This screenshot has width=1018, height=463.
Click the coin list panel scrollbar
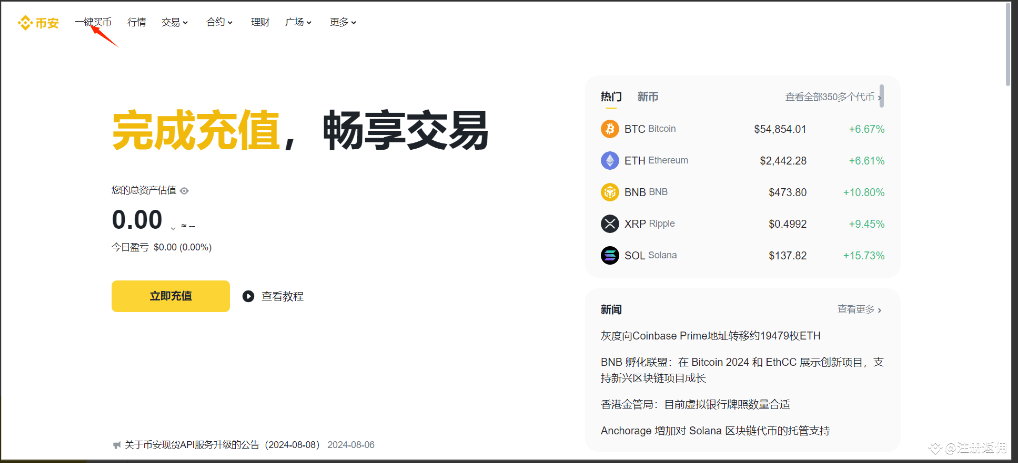pos(882,96)
